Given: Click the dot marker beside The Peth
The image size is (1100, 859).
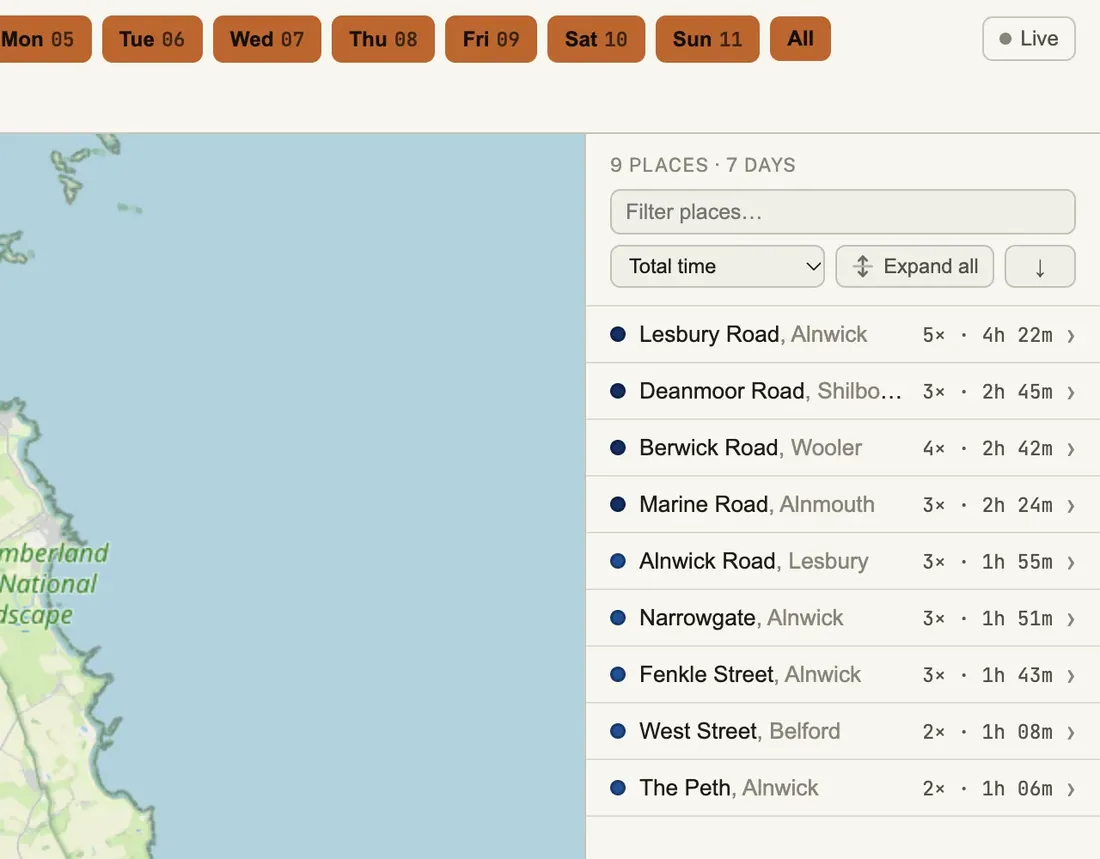Looking at the screenshot, I should 618,787.
